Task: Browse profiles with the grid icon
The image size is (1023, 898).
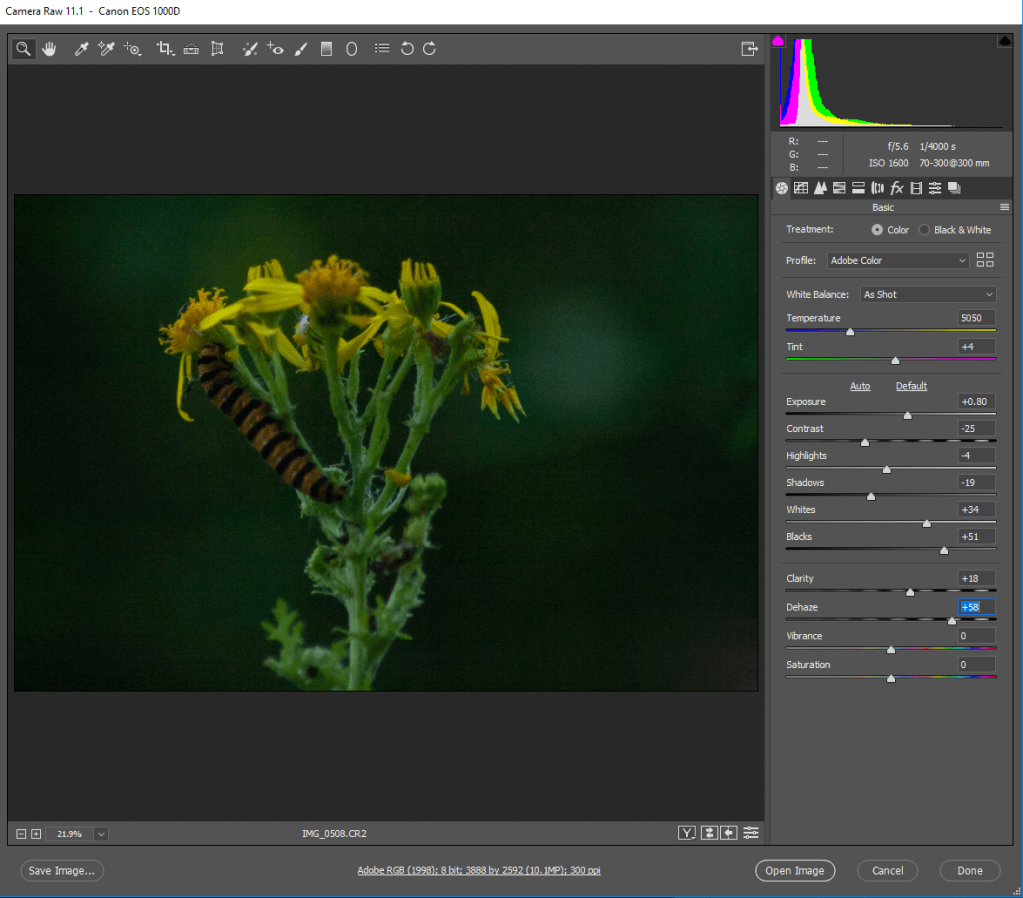Action: coord(985,260)
